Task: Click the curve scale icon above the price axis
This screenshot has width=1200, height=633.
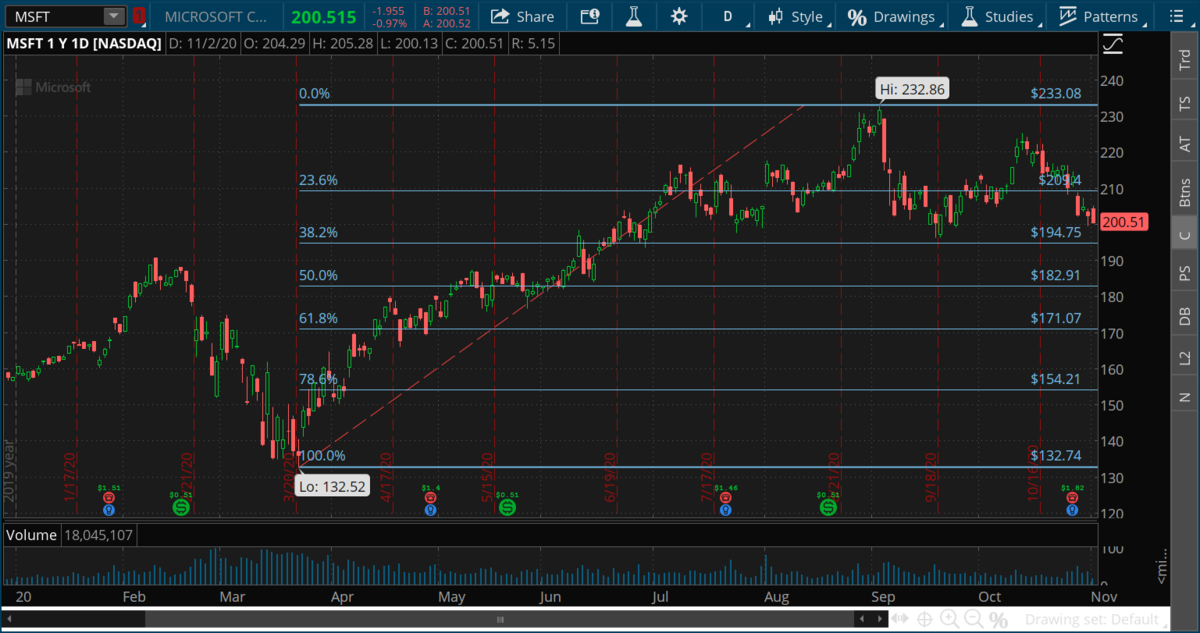Action: [x=1112, y=44]
